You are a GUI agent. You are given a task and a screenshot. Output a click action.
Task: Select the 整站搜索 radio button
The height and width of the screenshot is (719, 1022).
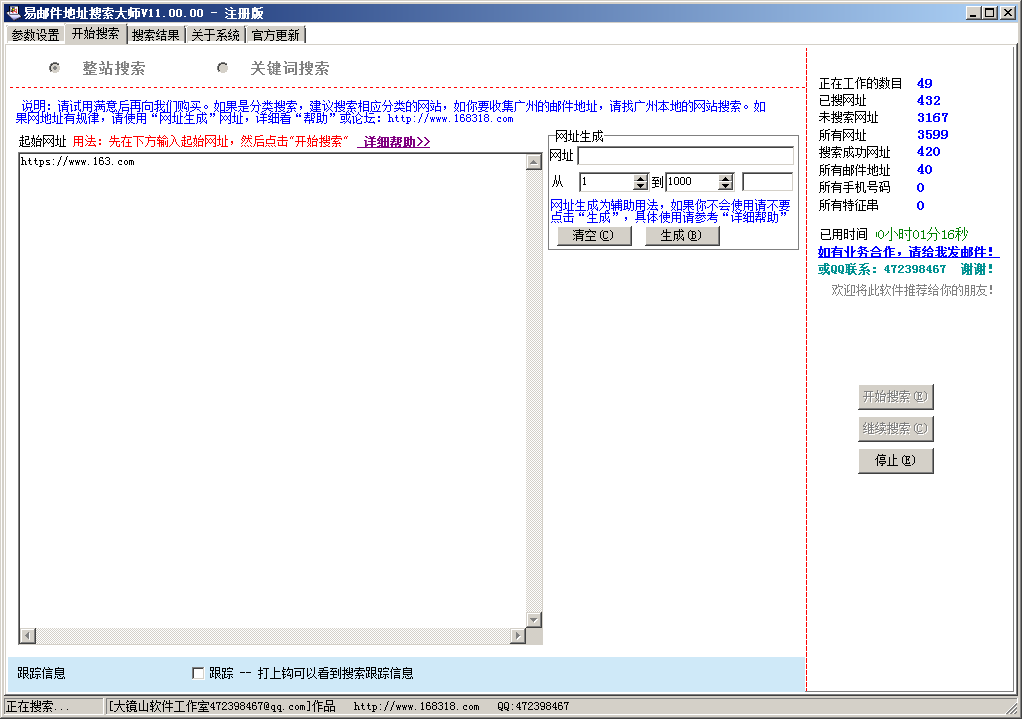(55, 68)
